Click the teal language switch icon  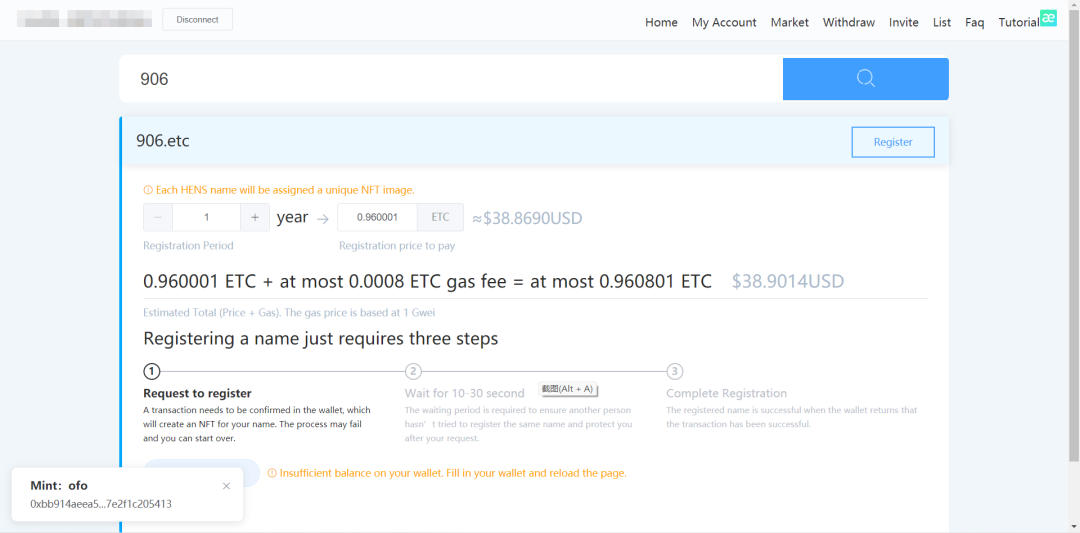coord(1048,18)
